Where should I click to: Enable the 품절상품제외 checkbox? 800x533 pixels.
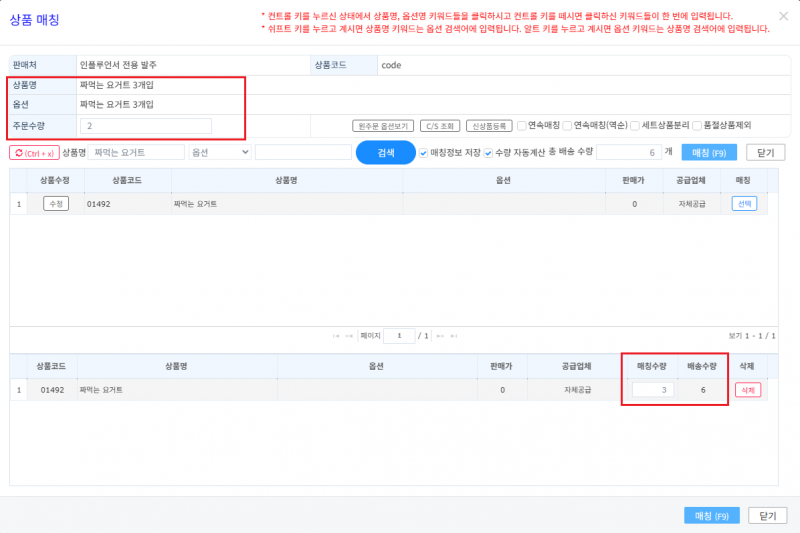coord(697,125)
